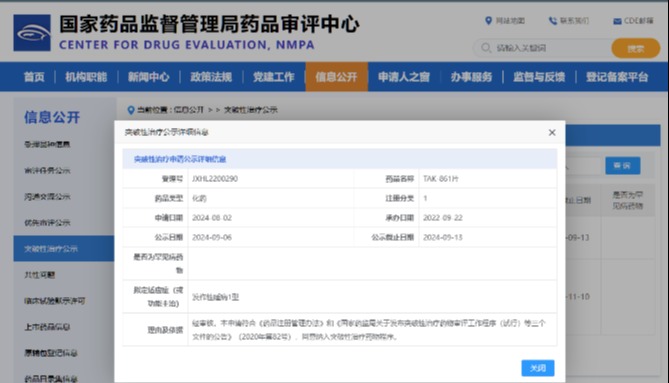Click the search magnifier icon

click(486, 48)
